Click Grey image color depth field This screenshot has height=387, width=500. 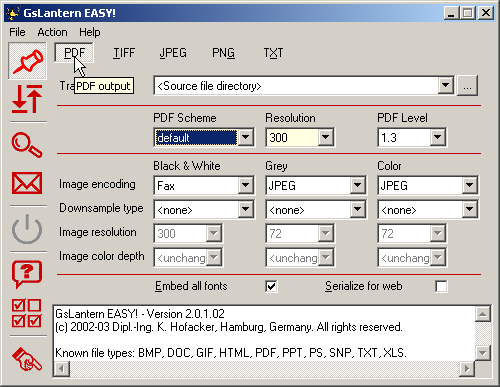300,257
